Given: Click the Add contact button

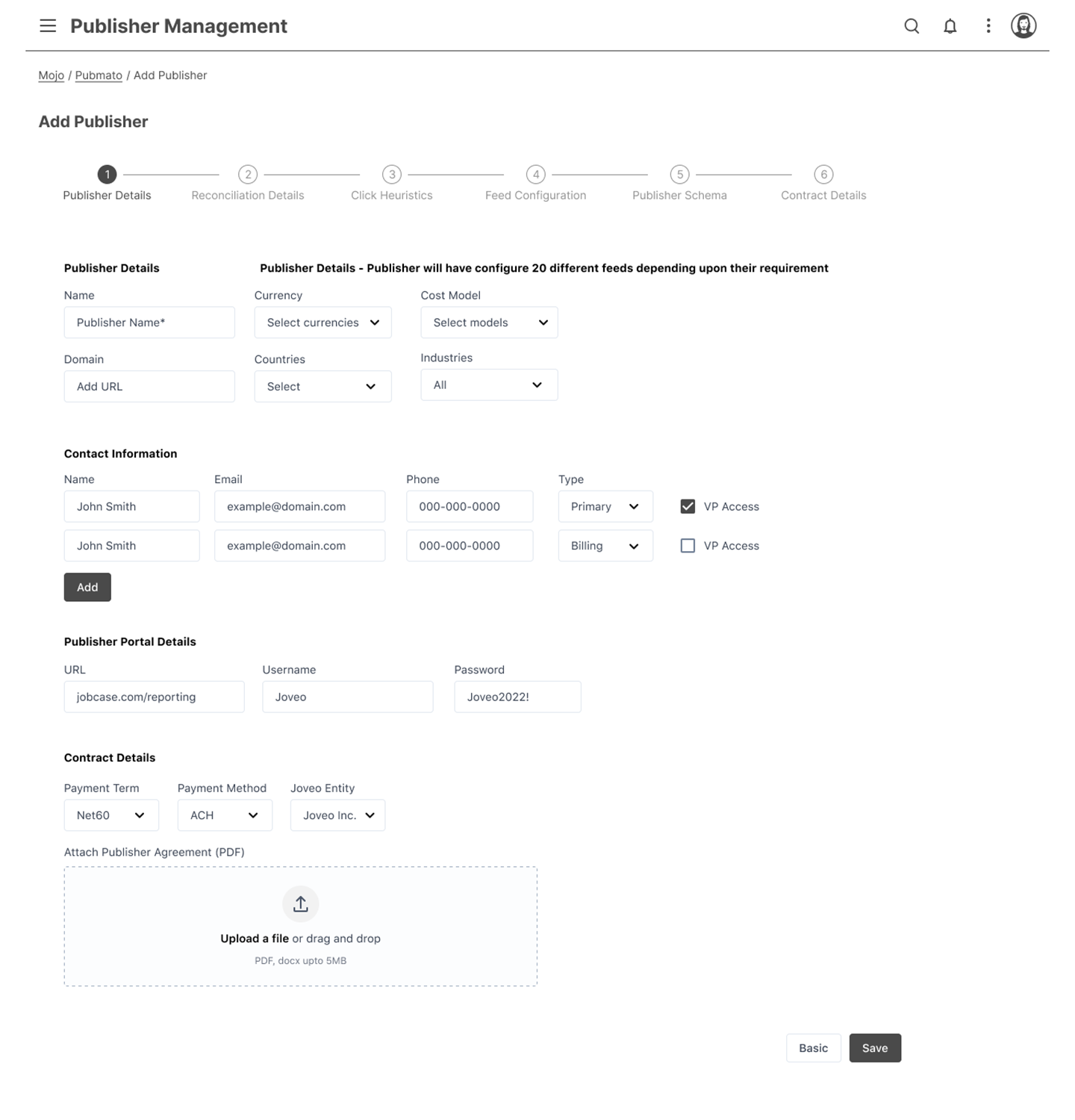Looking at the screenshot, I should (x=87, y=588).
